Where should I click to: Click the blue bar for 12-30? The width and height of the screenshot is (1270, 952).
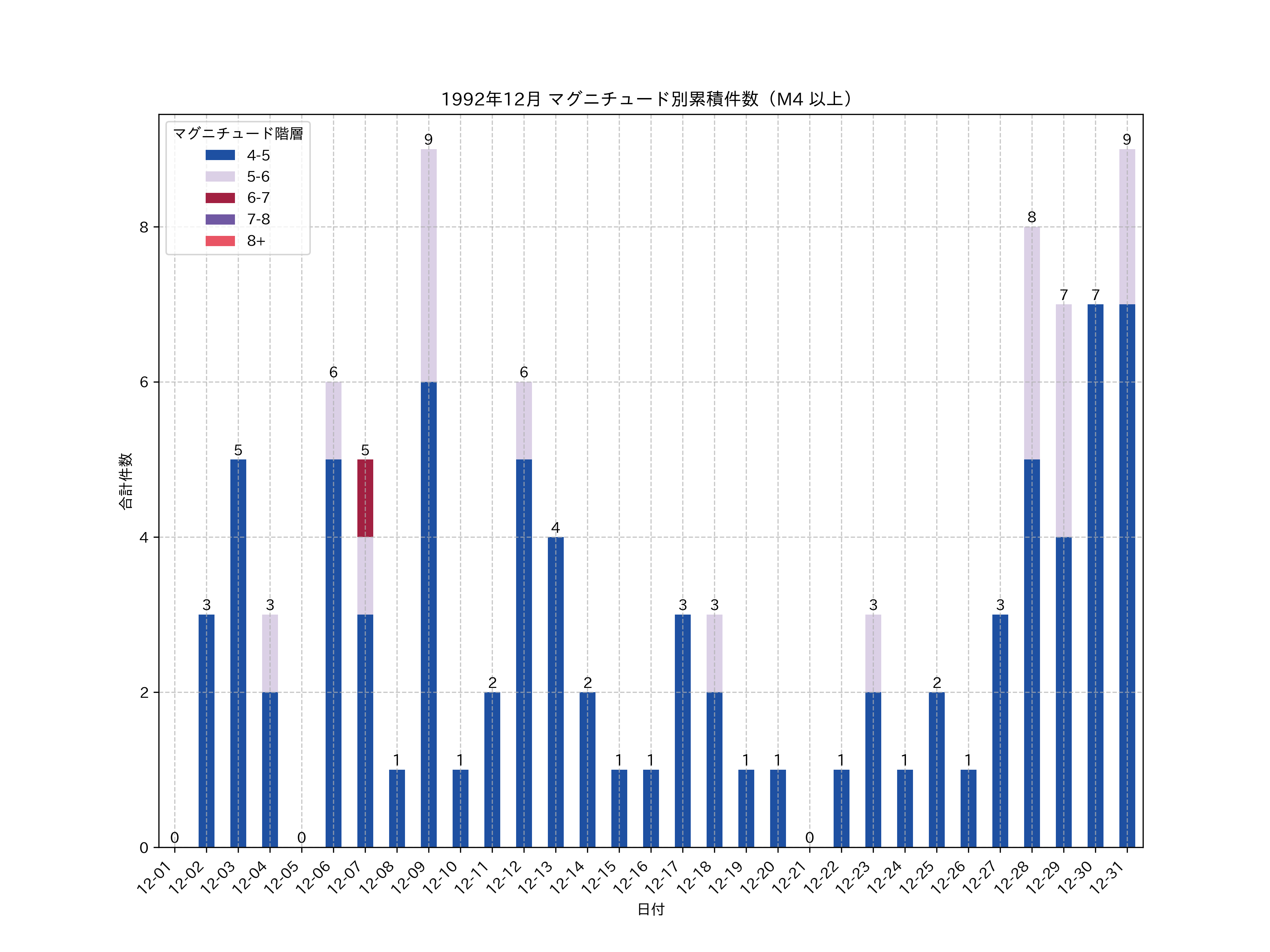(x=1095, y=575)
